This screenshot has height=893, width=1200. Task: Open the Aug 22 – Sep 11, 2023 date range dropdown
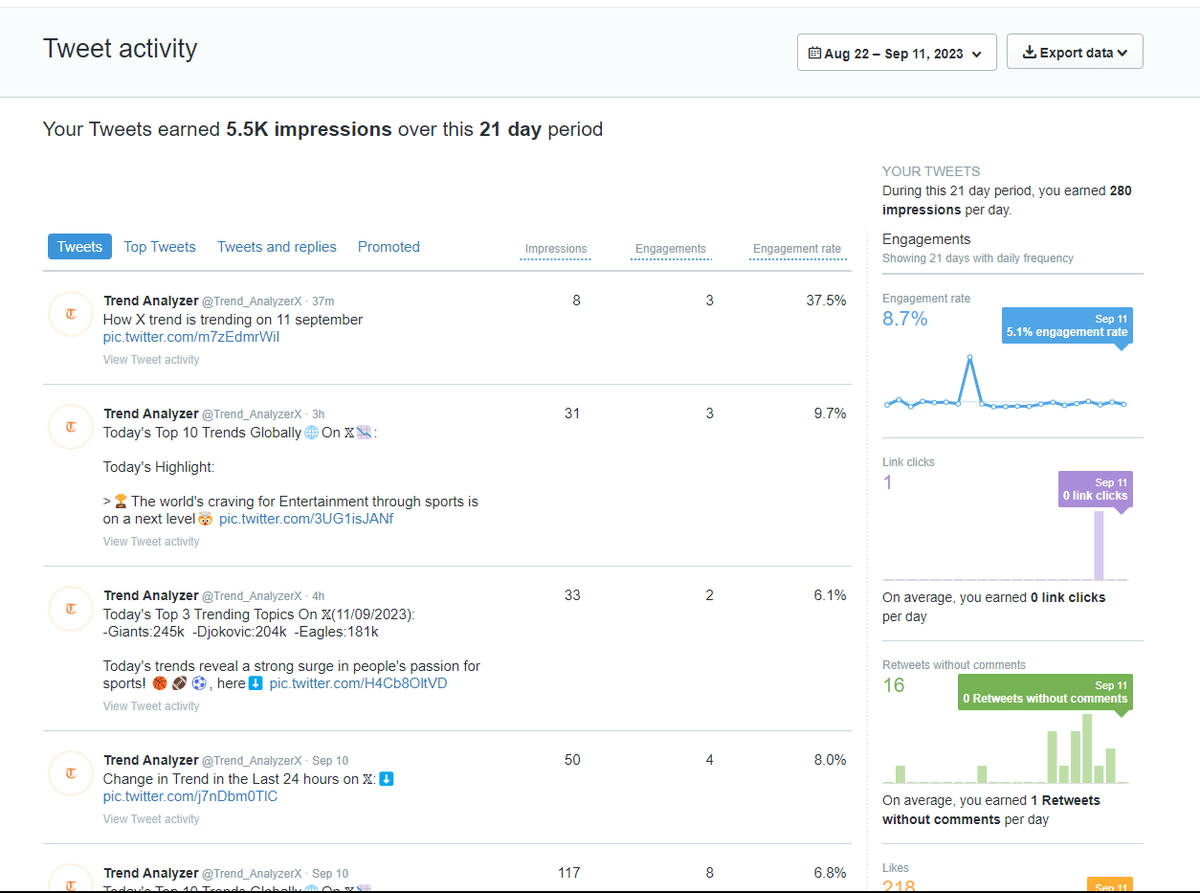tap(896, 53)
